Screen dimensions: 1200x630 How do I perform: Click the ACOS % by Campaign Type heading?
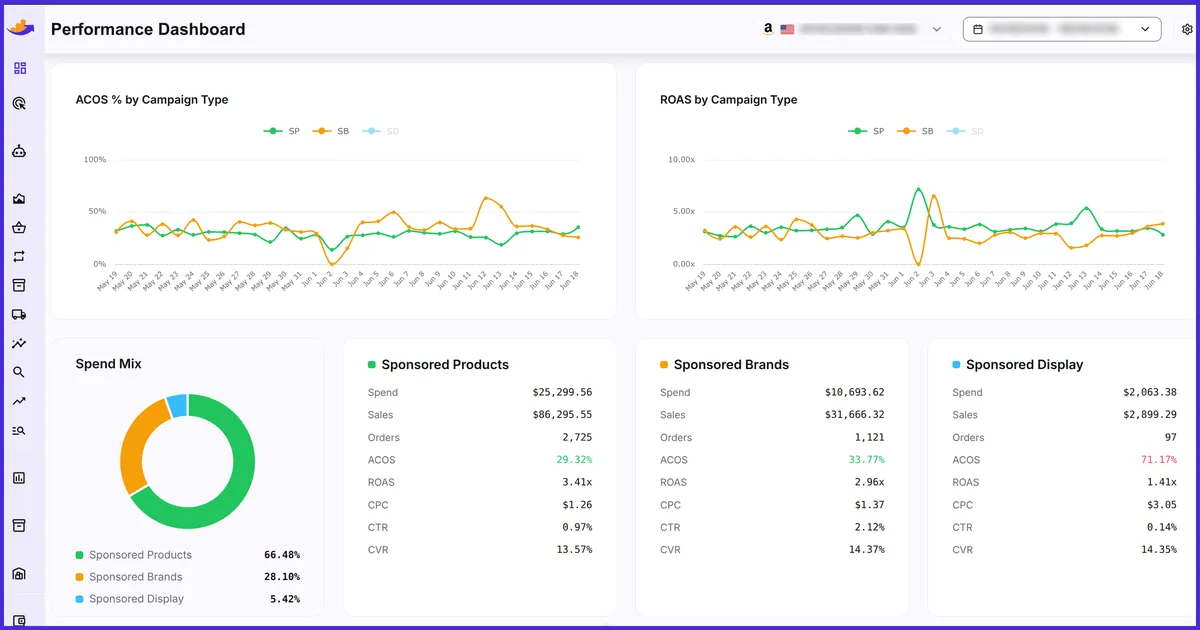point(152,100)
